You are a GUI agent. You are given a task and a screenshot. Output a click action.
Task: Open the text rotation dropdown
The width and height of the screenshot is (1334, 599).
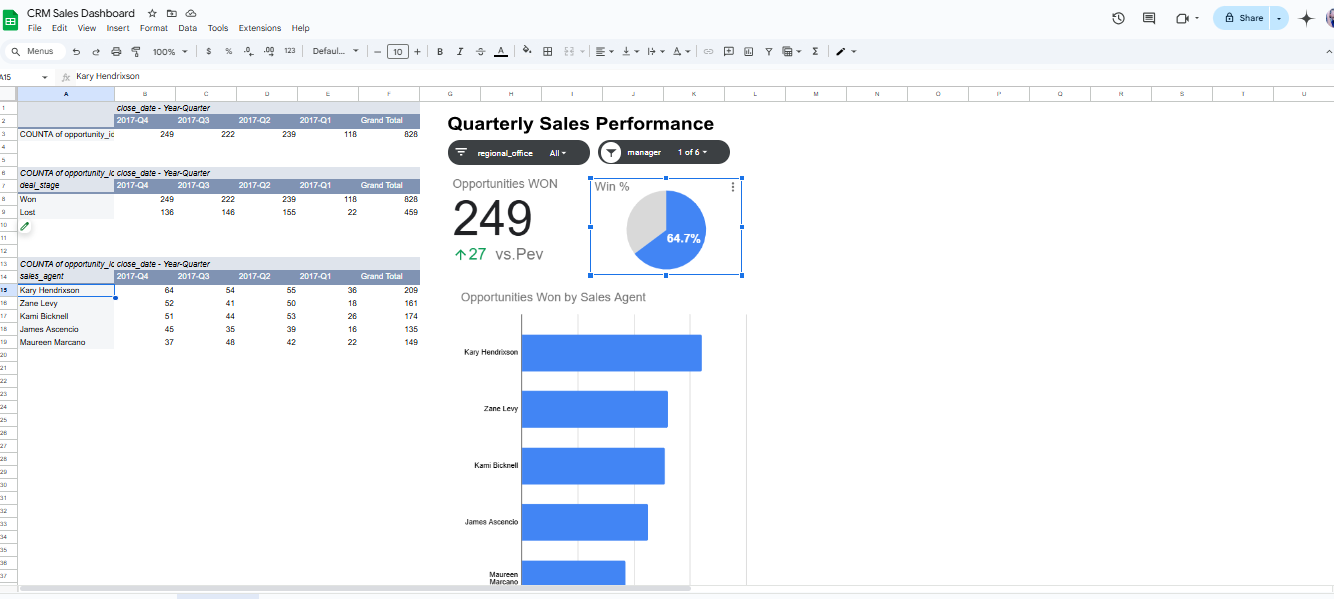[x=681, y=51]
